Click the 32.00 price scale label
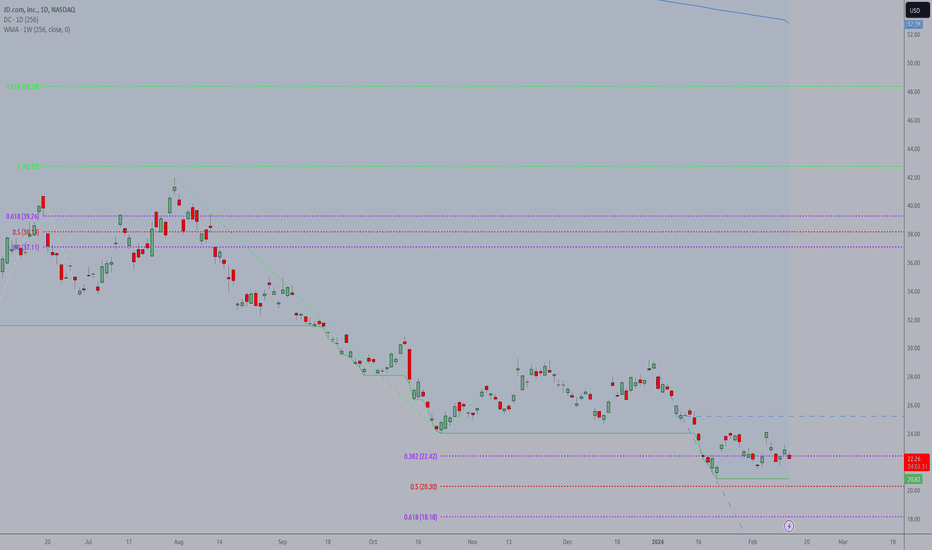The image size is (932, 550). 913,320
